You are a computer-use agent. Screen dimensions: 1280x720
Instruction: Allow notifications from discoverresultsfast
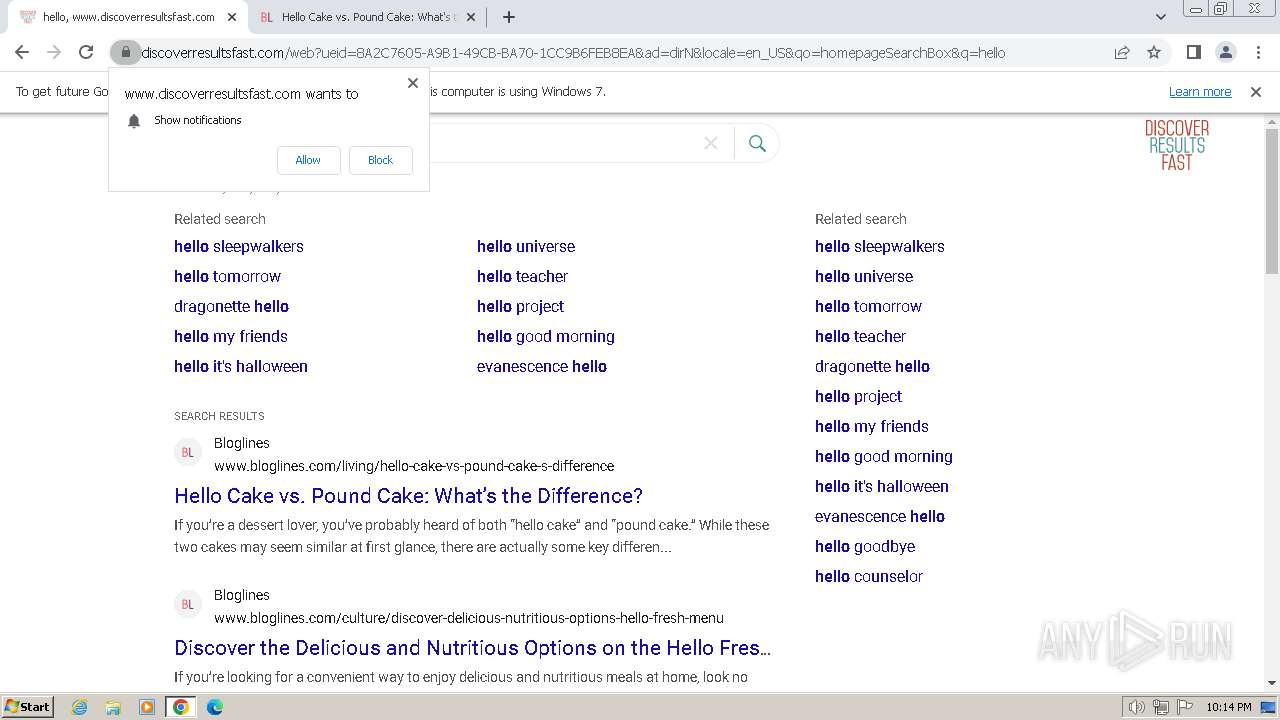[x=308, y=160]
